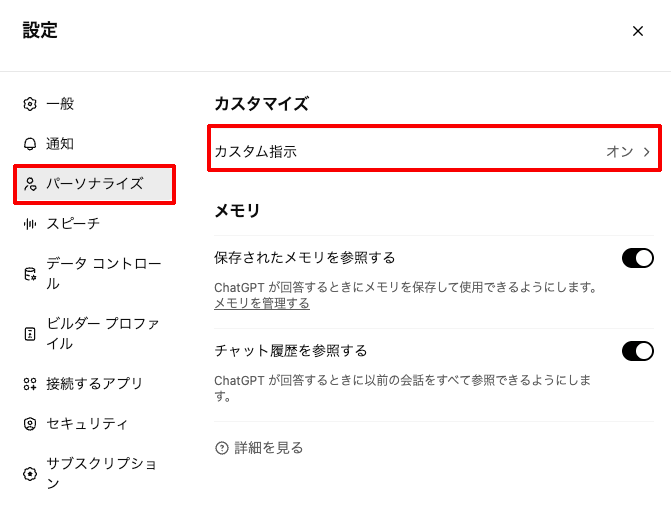671x518 pixels.
Task: Click the connected apps grid icon
Action: pyautogui.click(x=30, y=384)
